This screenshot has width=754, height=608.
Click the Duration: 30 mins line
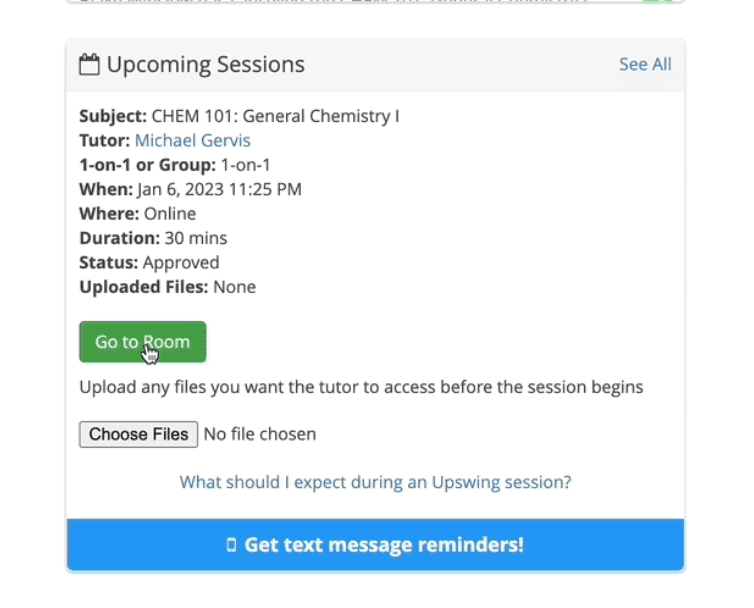click(x=153, y=238)
